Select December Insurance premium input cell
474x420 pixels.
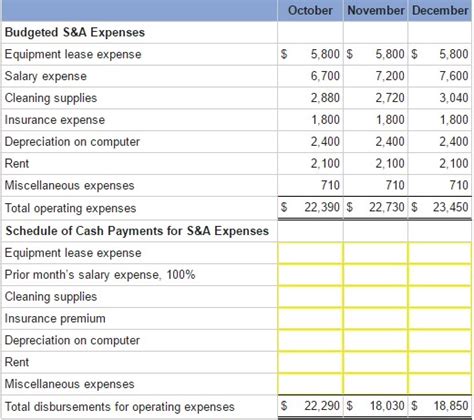[440, 318]
